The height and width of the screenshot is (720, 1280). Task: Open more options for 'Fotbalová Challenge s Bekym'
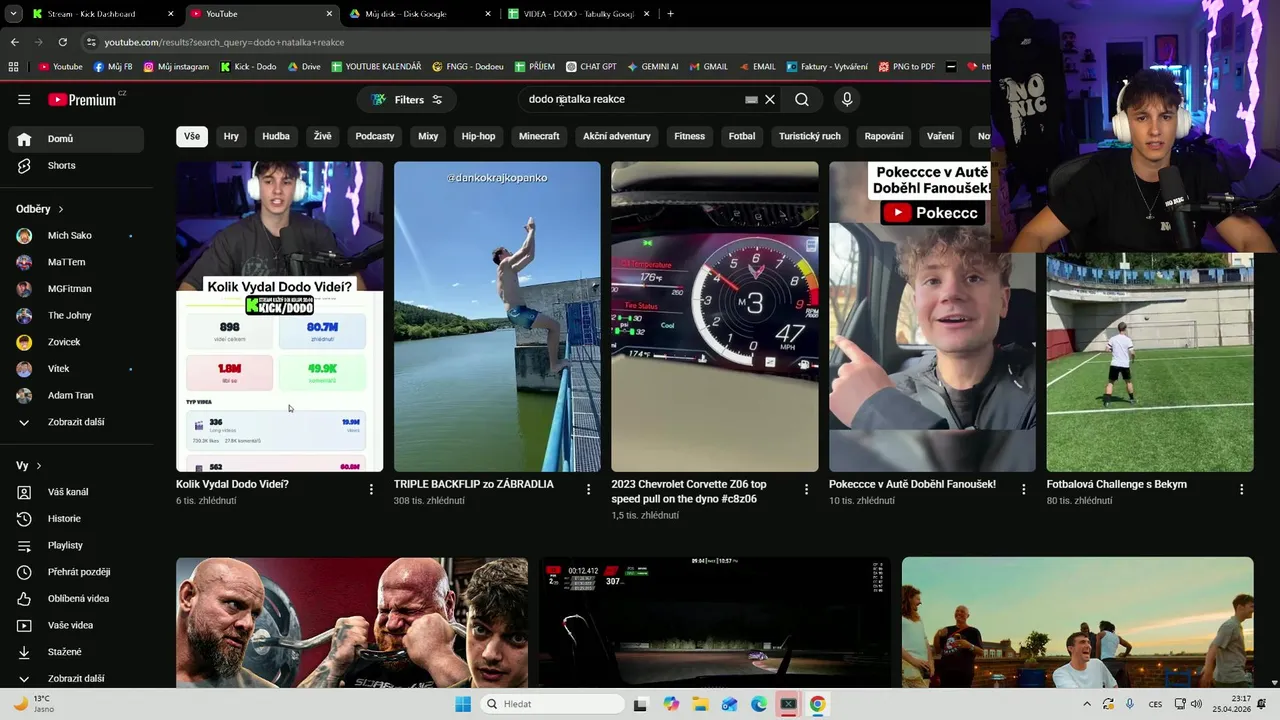[1241, 490]
